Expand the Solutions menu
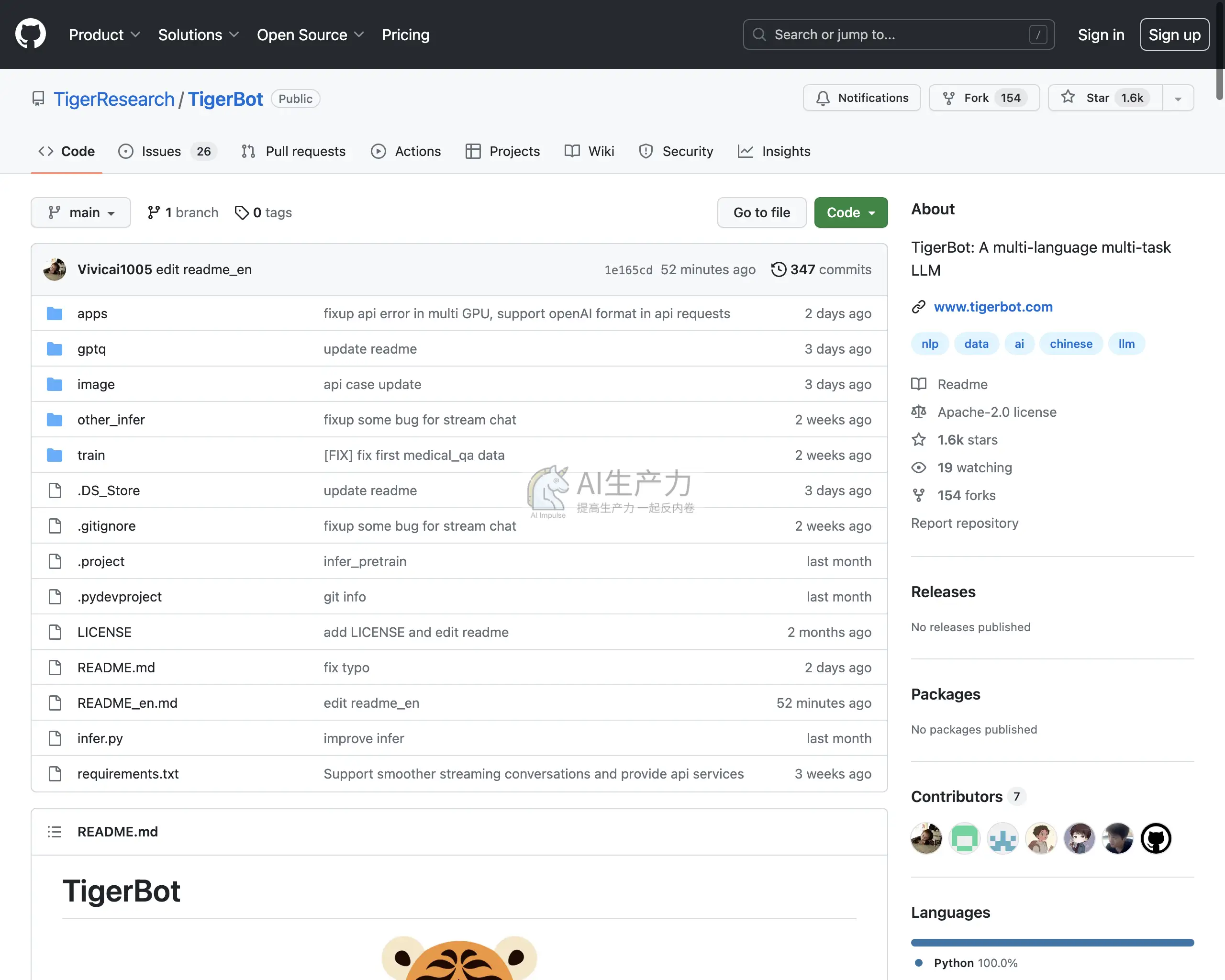 point(198,34)
